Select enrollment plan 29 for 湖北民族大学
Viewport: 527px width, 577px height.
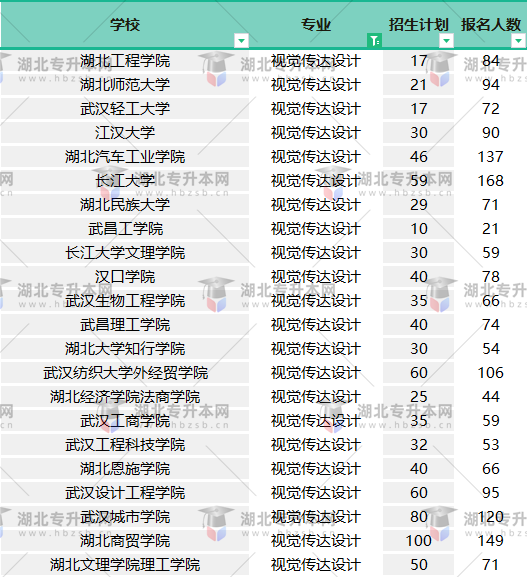(x=418, y=205)
